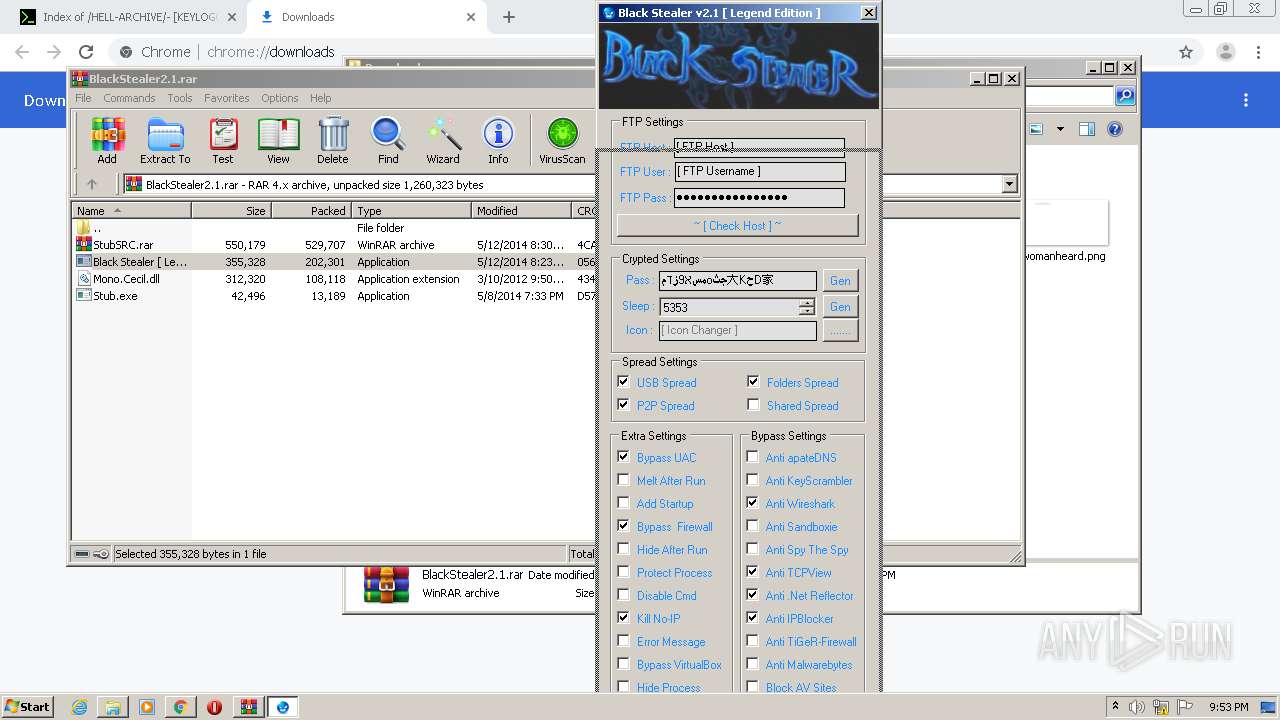Uncheck the P2P Spread option
Image resolution: width=1280 pixels, height=720 pixels.
(x=623, y=405)
